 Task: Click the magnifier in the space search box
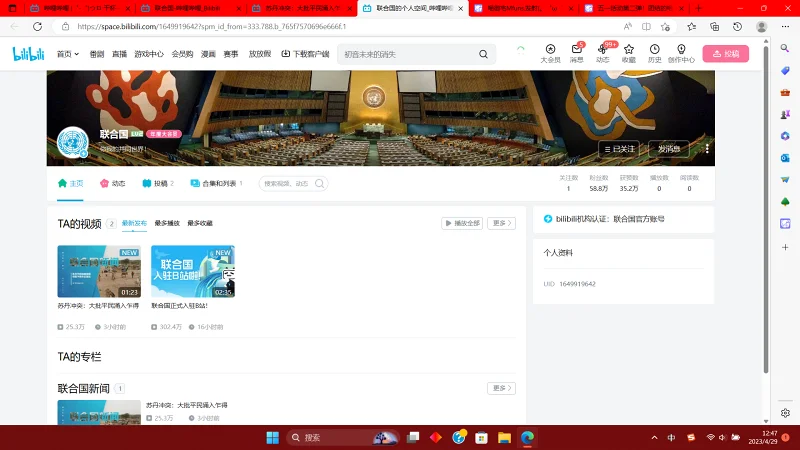click(x=320, y=184)
